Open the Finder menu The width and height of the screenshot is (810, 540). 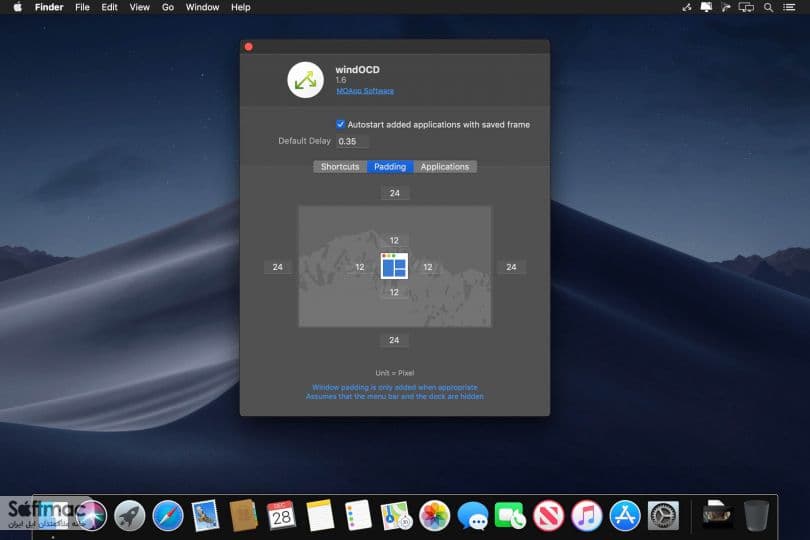(x=49, y=7)
